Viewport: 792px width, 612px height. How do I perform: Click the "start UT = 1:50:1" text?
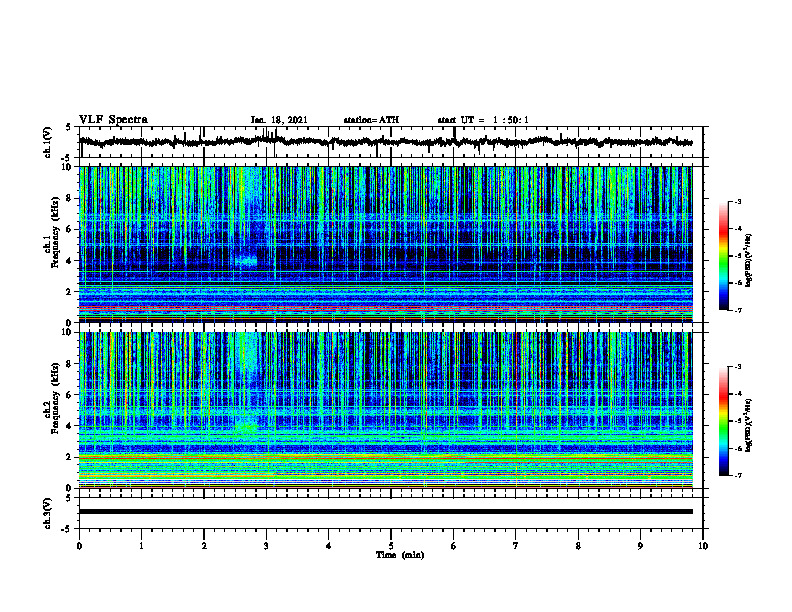[x=483, y=120]
